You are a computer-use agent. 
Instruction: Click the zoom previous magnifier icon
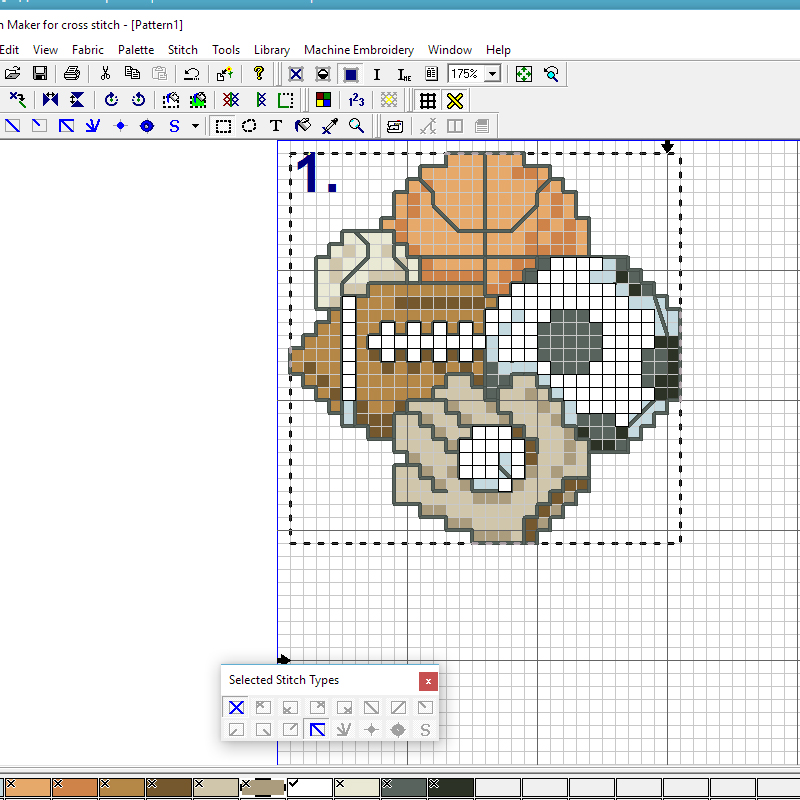[x=551, y=74]
